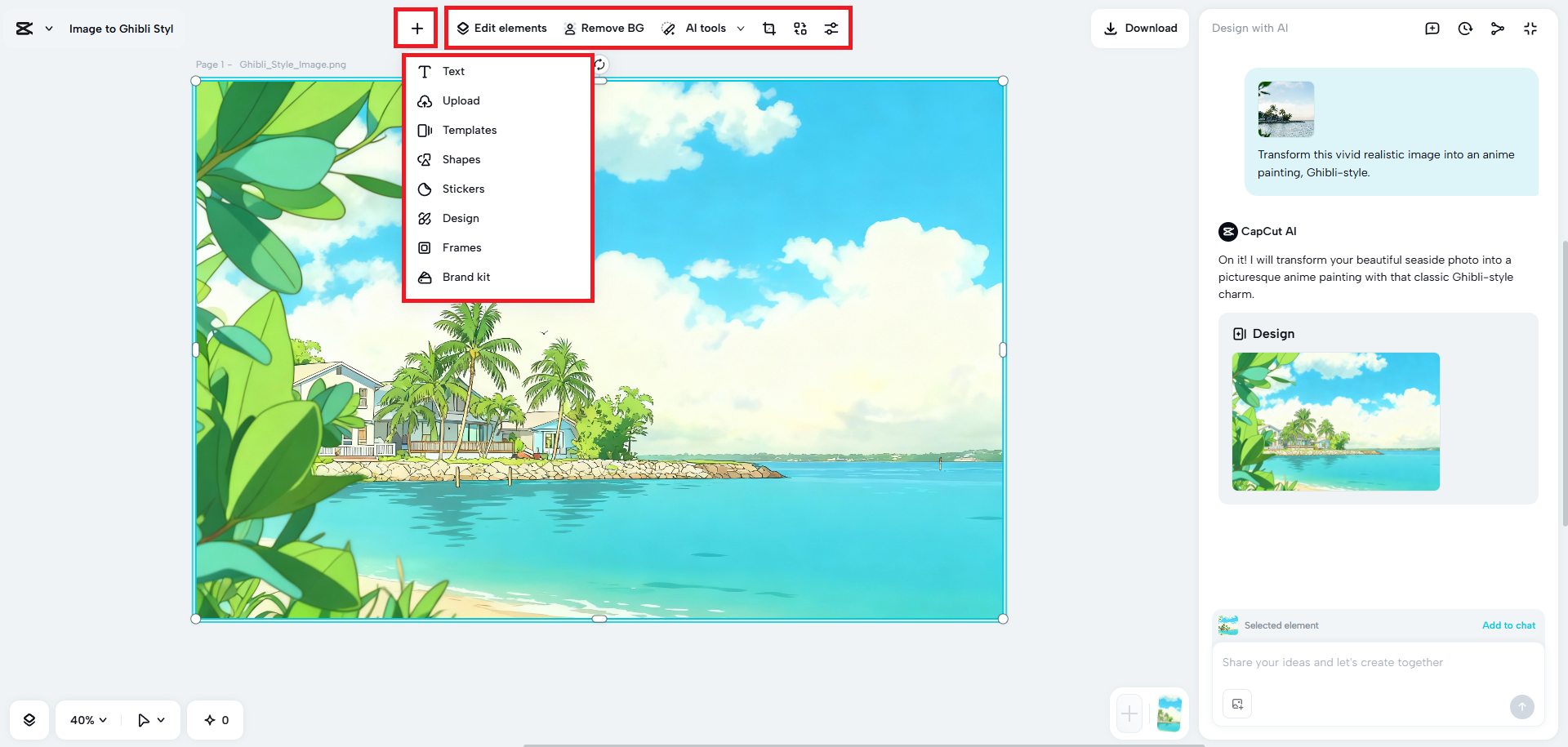Click the attach image icon in chat box

coord(1237,705)
